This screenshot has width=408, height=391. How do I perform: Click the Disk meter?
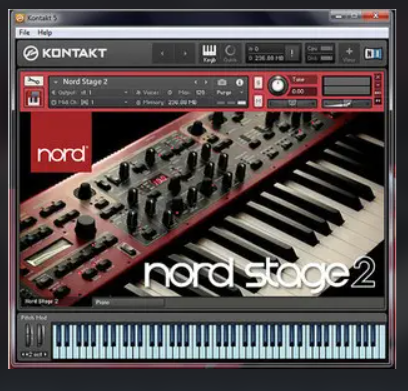[320, 58]
